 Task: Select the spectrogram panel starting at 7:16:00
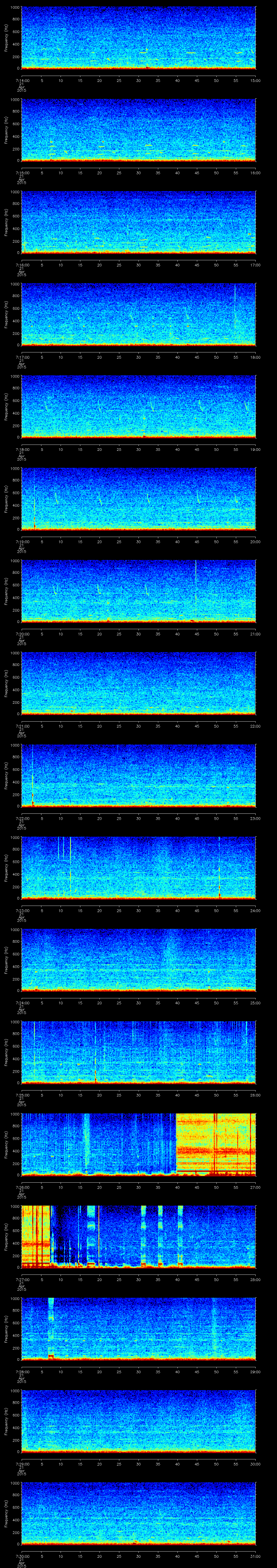click(x=138, y=222)
